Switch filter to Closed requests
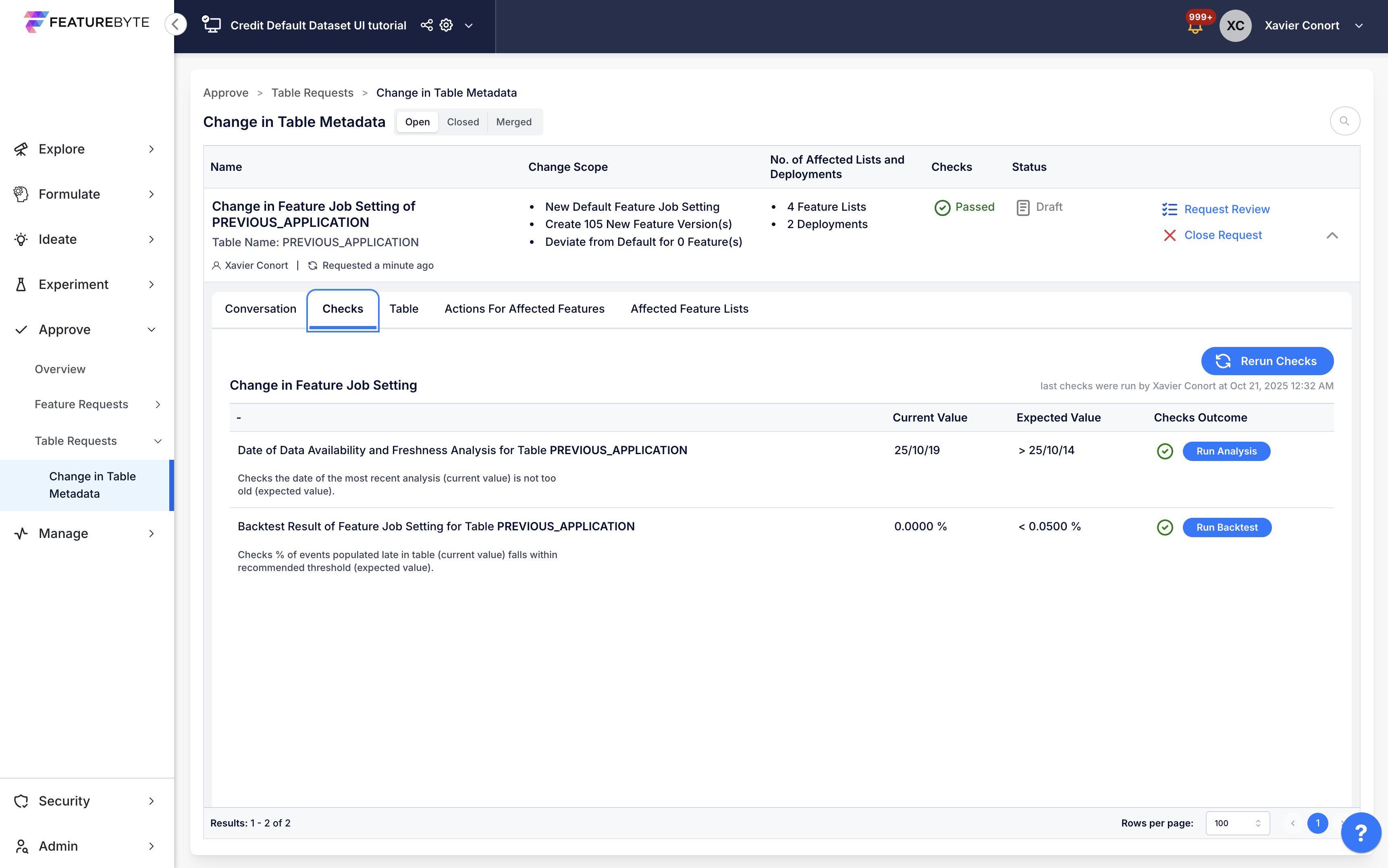 click(463, 122)
